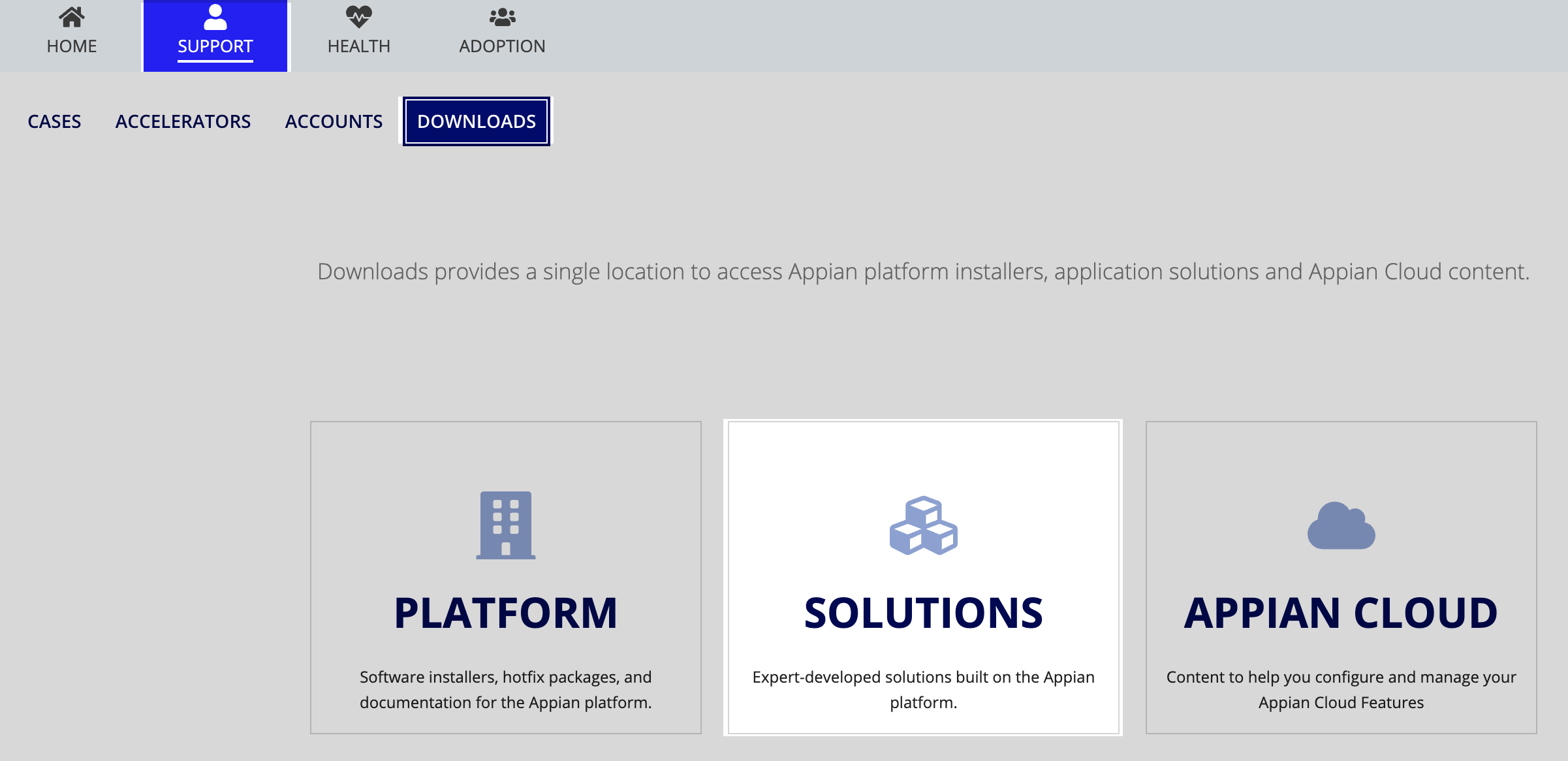The width and height of the screenshot is (1568, 761).
Task: Click the Solutions cubes icon
Action: [923, 525]
